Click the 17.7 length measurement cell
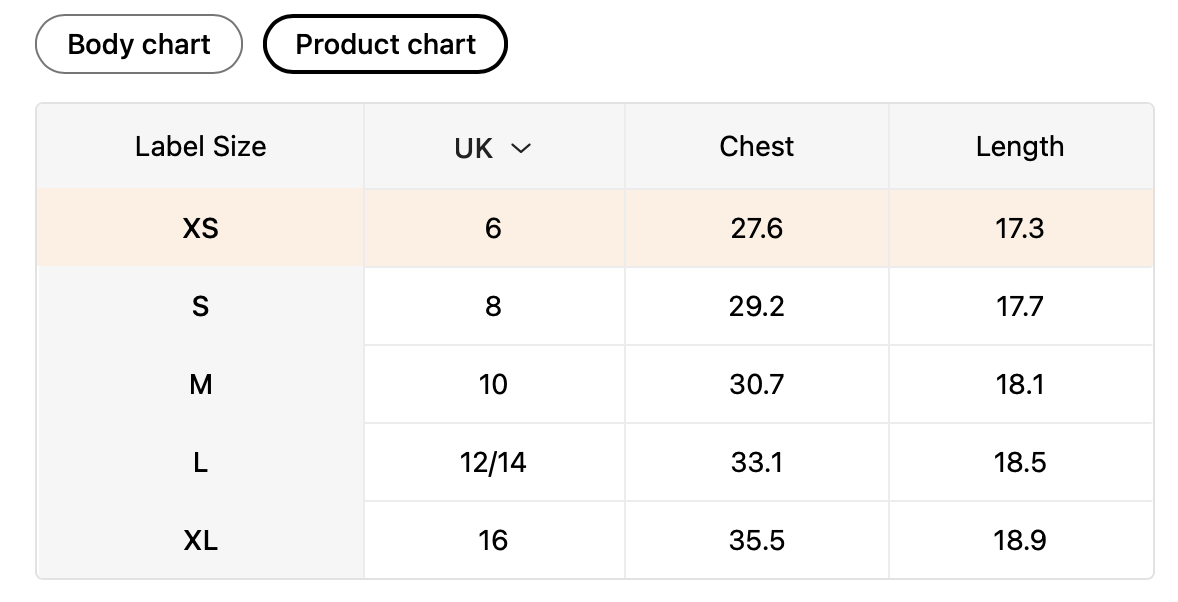 pyautogui.click(x=1019, y=307)
